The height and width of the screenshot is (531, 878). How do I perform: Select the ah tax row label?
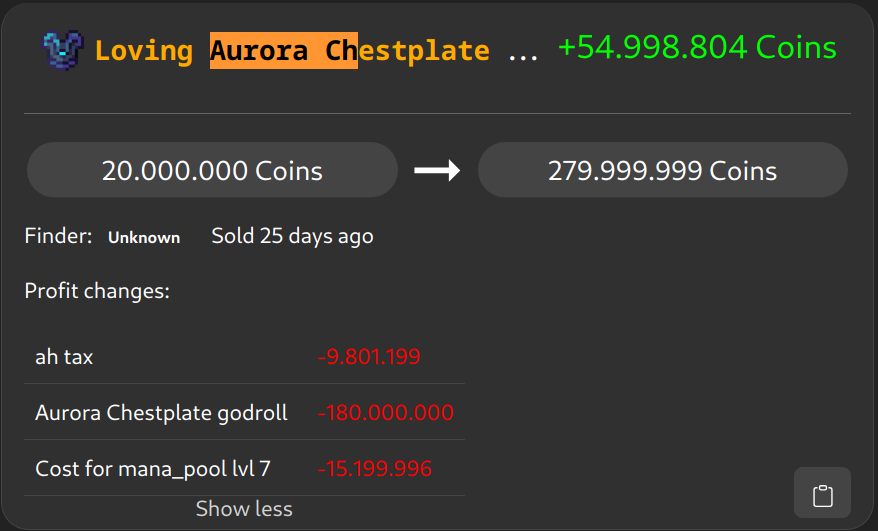64,357
